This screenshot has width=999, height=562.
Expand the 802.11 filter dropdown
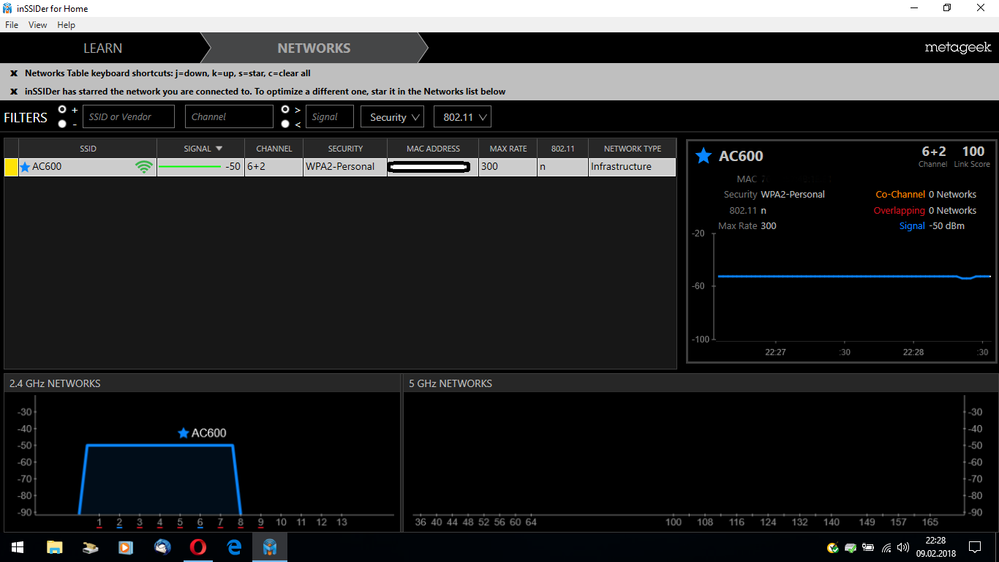(x=461, y=117)
